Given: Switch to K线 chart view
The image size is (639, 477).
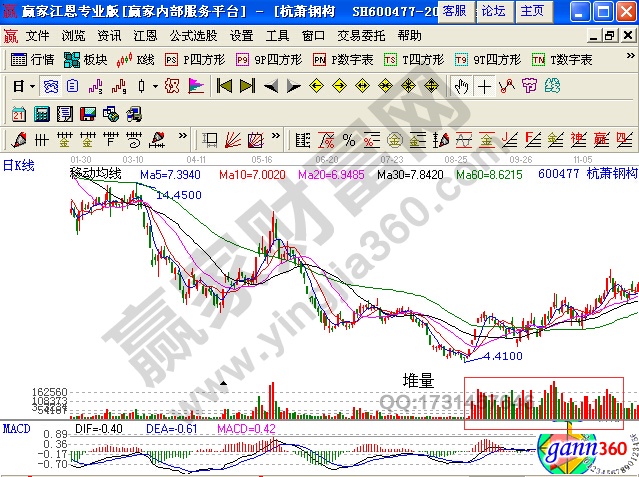Looking at the screenshot, I should [x=138, y=60].
